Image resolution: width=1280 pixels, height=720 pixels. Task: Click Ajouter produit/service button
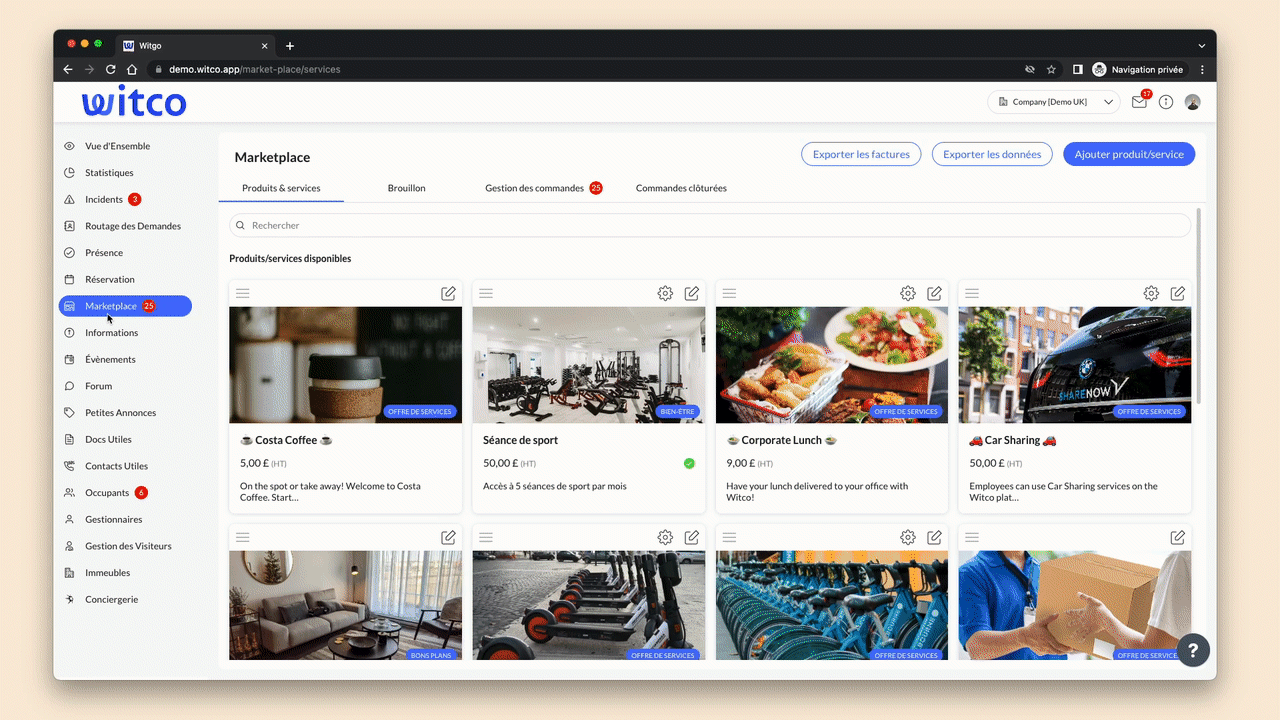[x=1128, y=154]
